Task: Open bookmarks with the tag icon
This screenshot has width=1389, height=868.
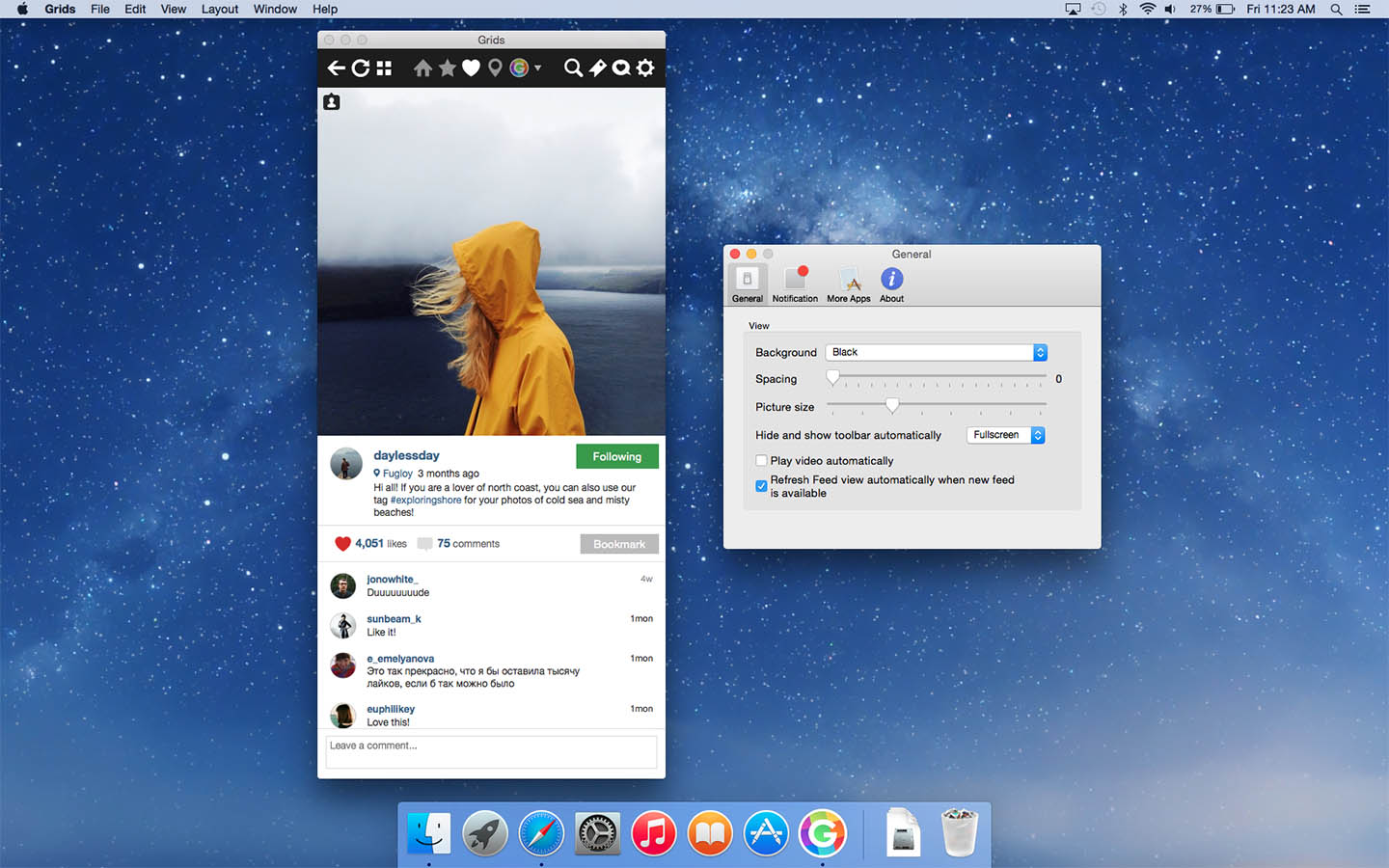Action: [x=598, y=68]
